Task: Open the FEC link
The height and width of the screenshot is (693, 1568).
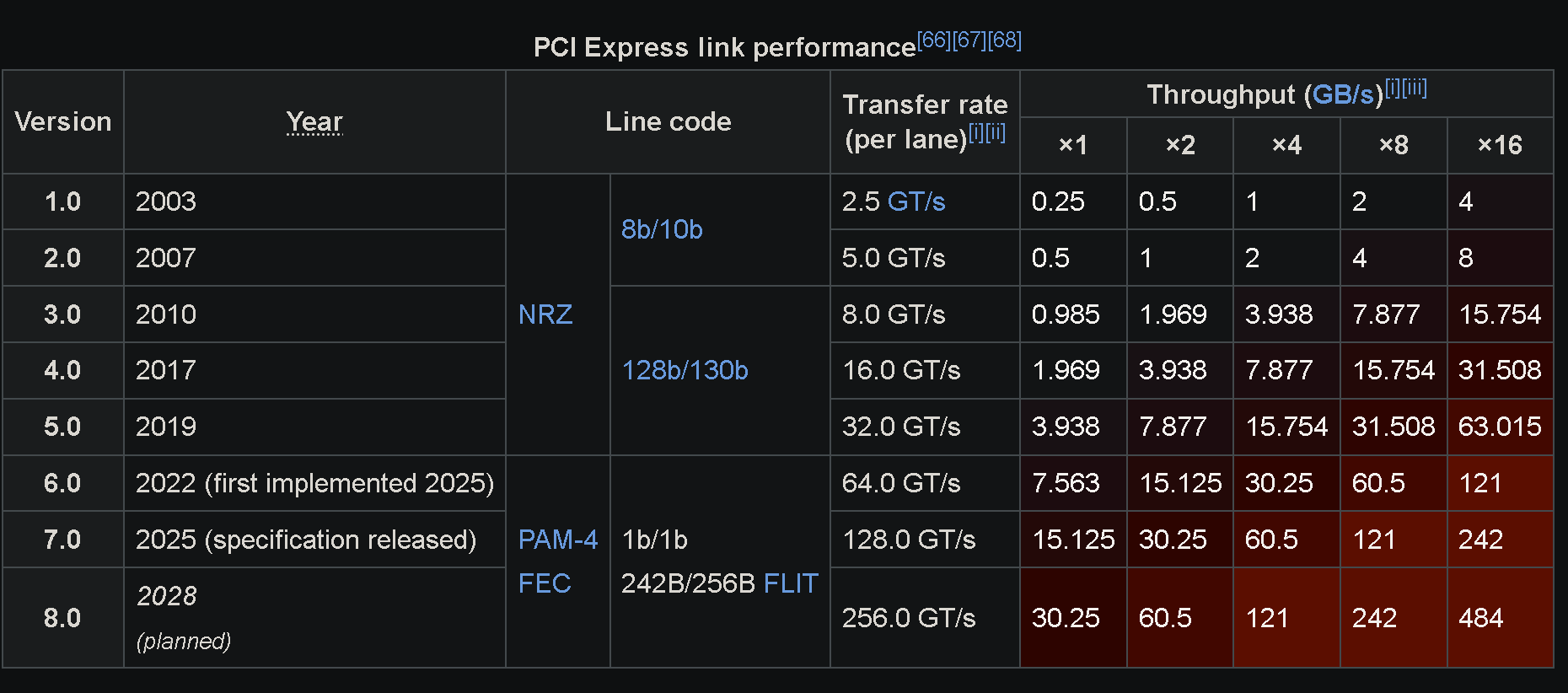Action: click(x=545, y=583)
